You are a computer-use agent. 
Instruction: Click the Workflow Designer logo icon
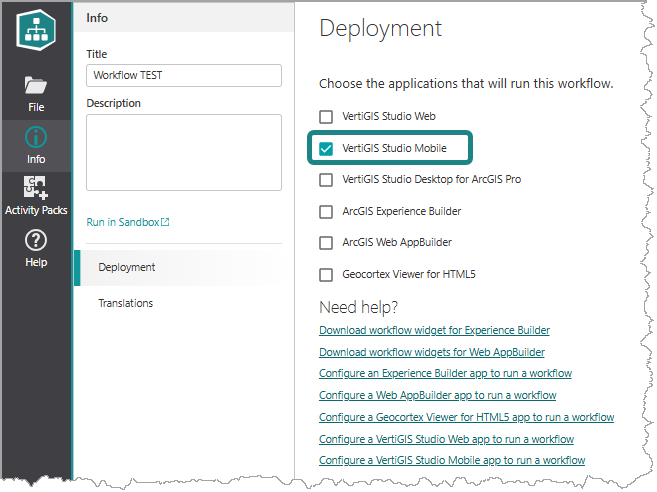(x=36, y=30)
